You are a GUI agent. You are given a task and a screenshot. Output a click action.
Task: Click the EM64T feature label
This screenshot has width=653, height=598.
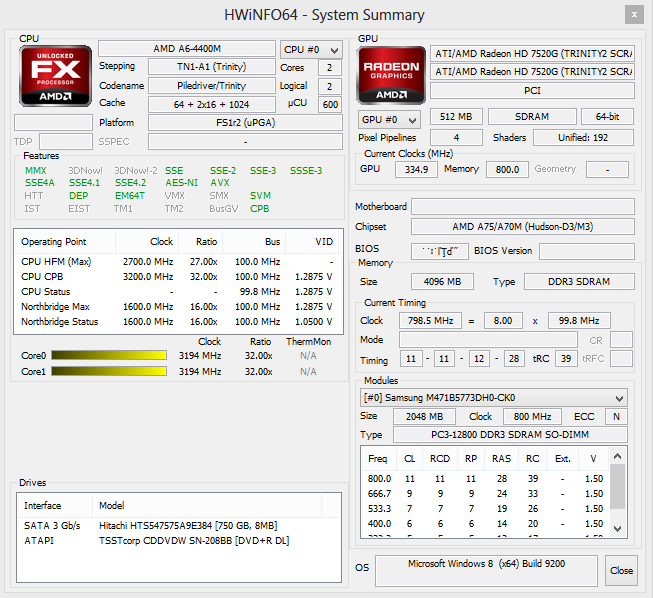point(130,196)
